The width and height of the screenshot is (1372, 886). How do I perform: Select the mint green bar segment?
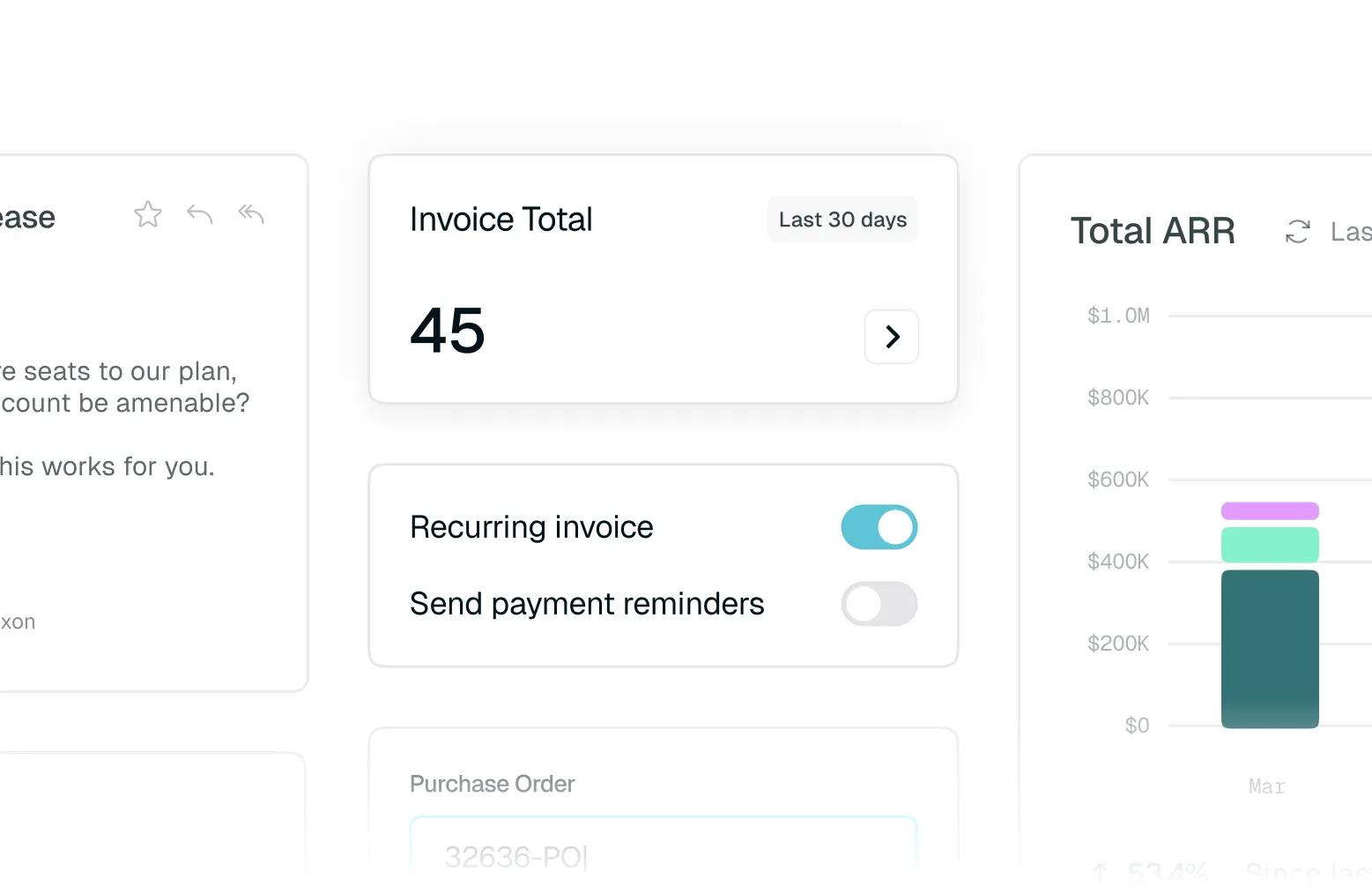[x=1270, y=545]
